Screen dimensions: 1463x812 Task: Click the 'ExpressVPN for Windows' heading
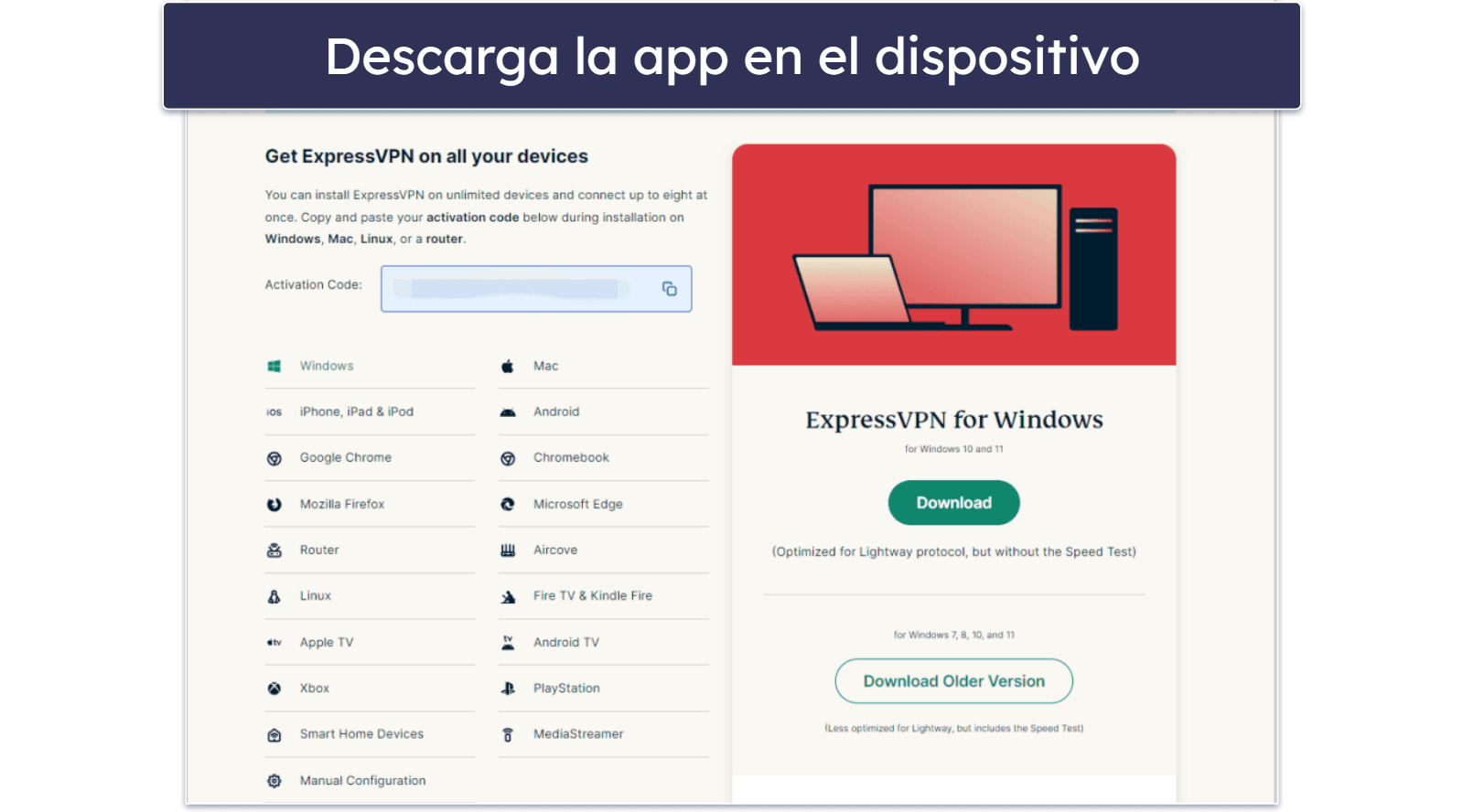(954, 420)
